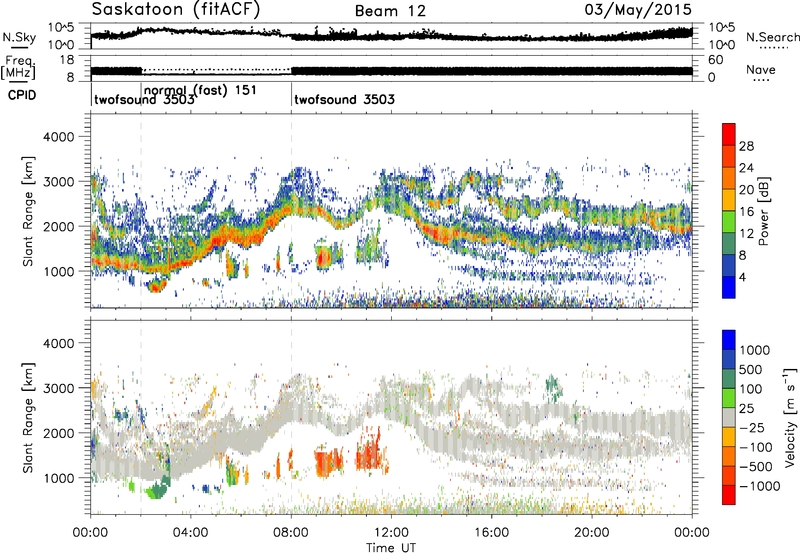The image size is (800, 554).
Task: Click the '3000' tick on velocity panel axis
Action: [58, 388]
